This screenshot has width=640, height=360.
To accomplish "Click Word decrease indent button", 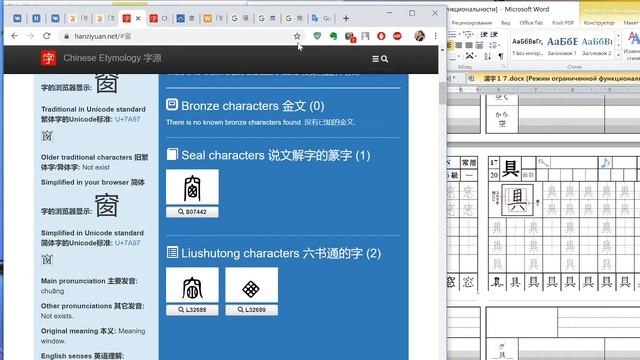I will (484, 34).
